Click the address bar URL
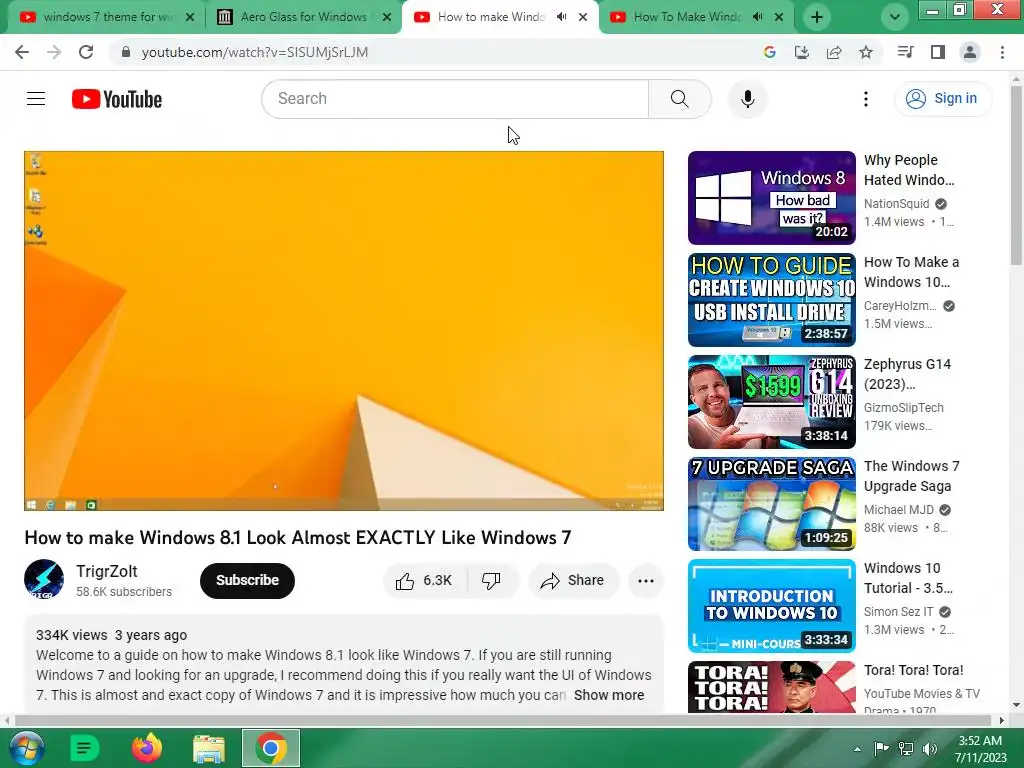 255,52
